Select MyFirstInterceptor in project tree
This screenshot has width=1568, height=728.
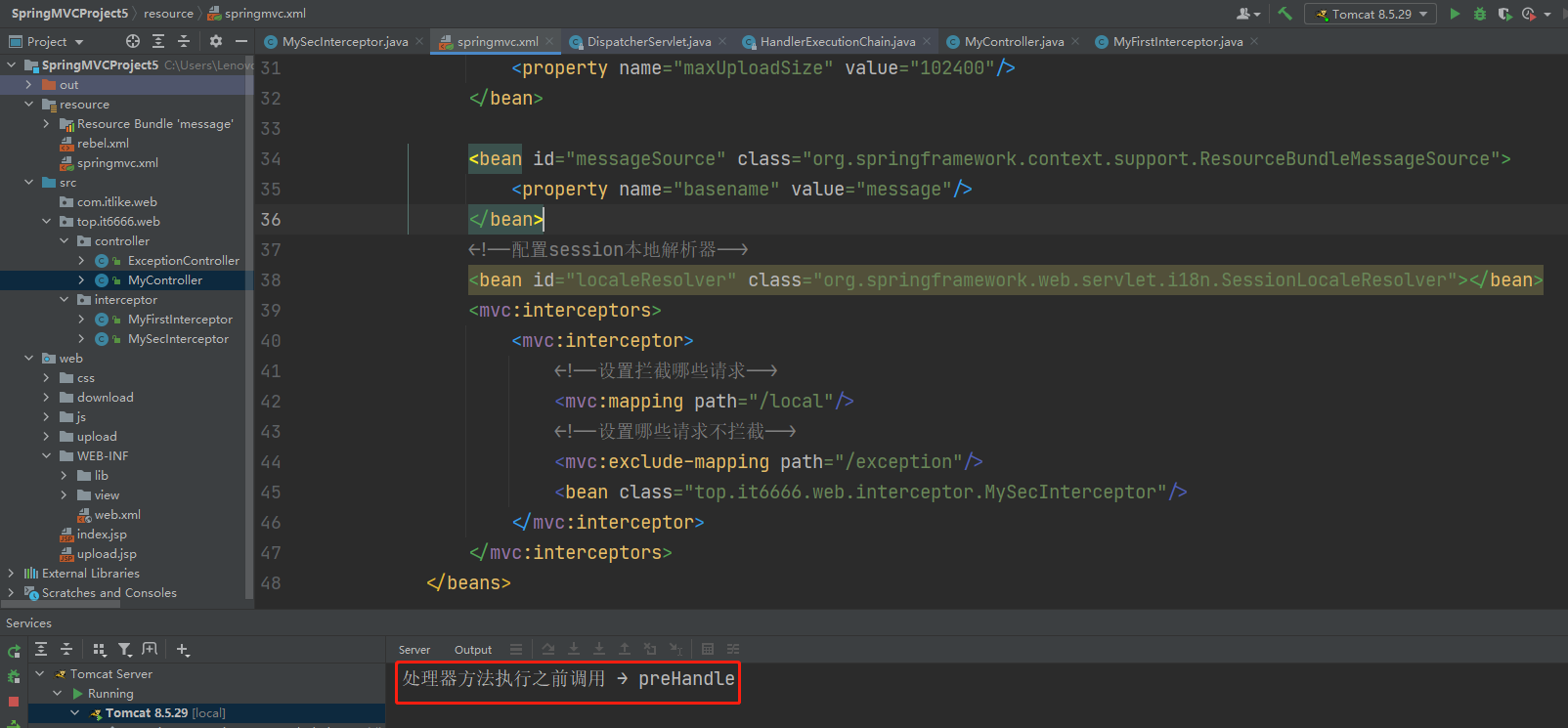pyautogui.click(x=180, y=320)
